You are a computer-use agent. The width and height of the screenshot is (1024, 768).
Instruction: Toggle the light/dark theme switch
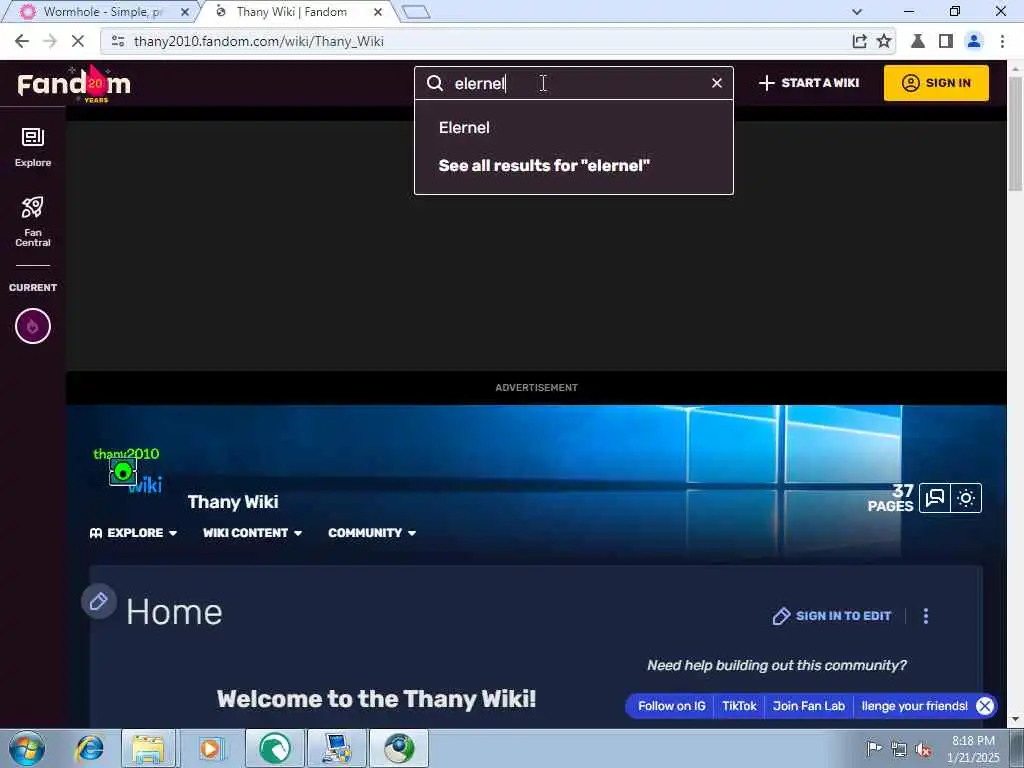point(966,498)
